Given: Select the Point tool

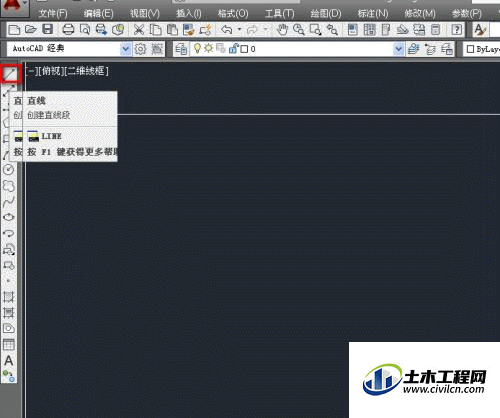Looking at the screenshot, I should point(9,281).
